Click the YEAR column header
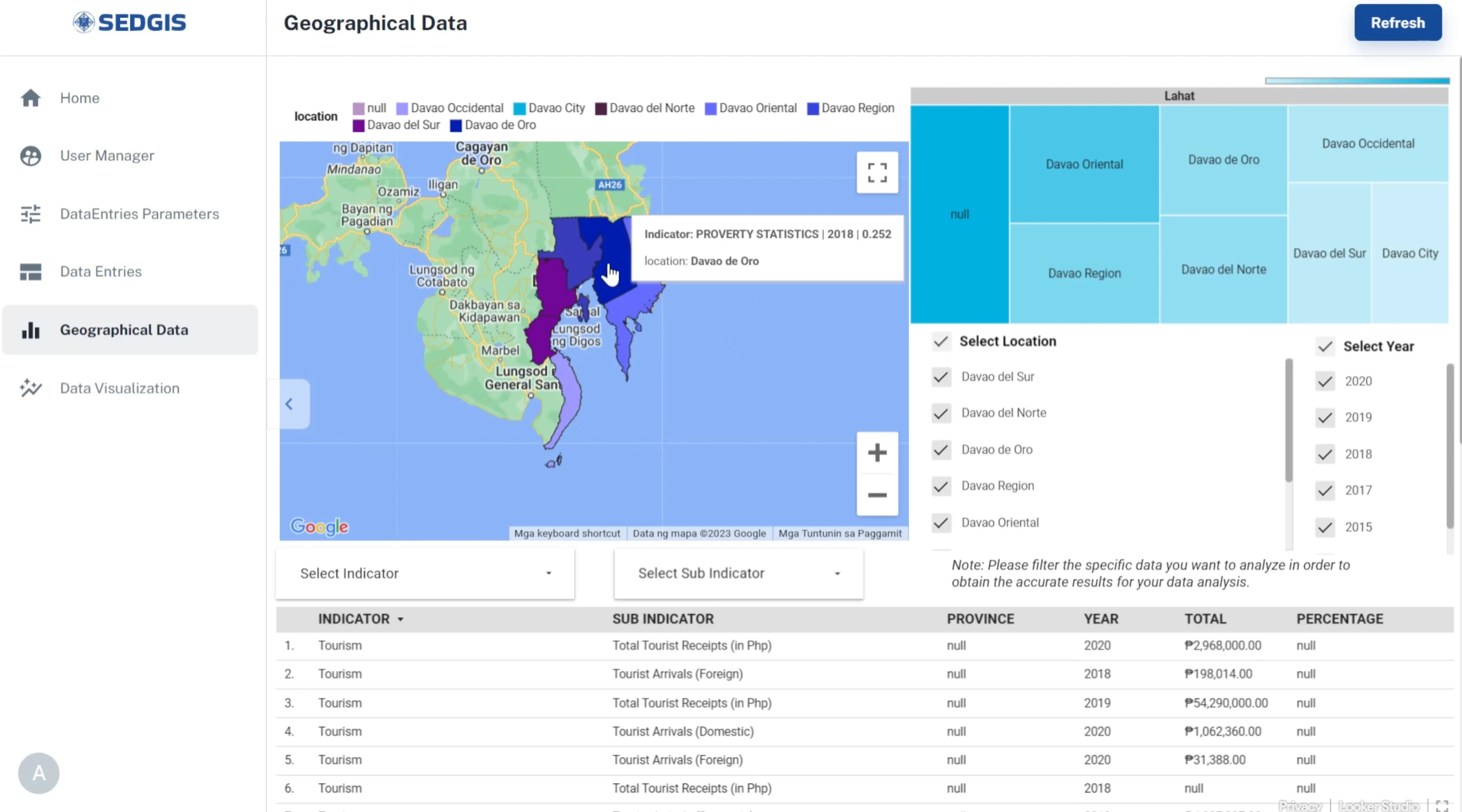Image resolution: width=1462 pixels, height=812 pixels. coord(1101,619)
